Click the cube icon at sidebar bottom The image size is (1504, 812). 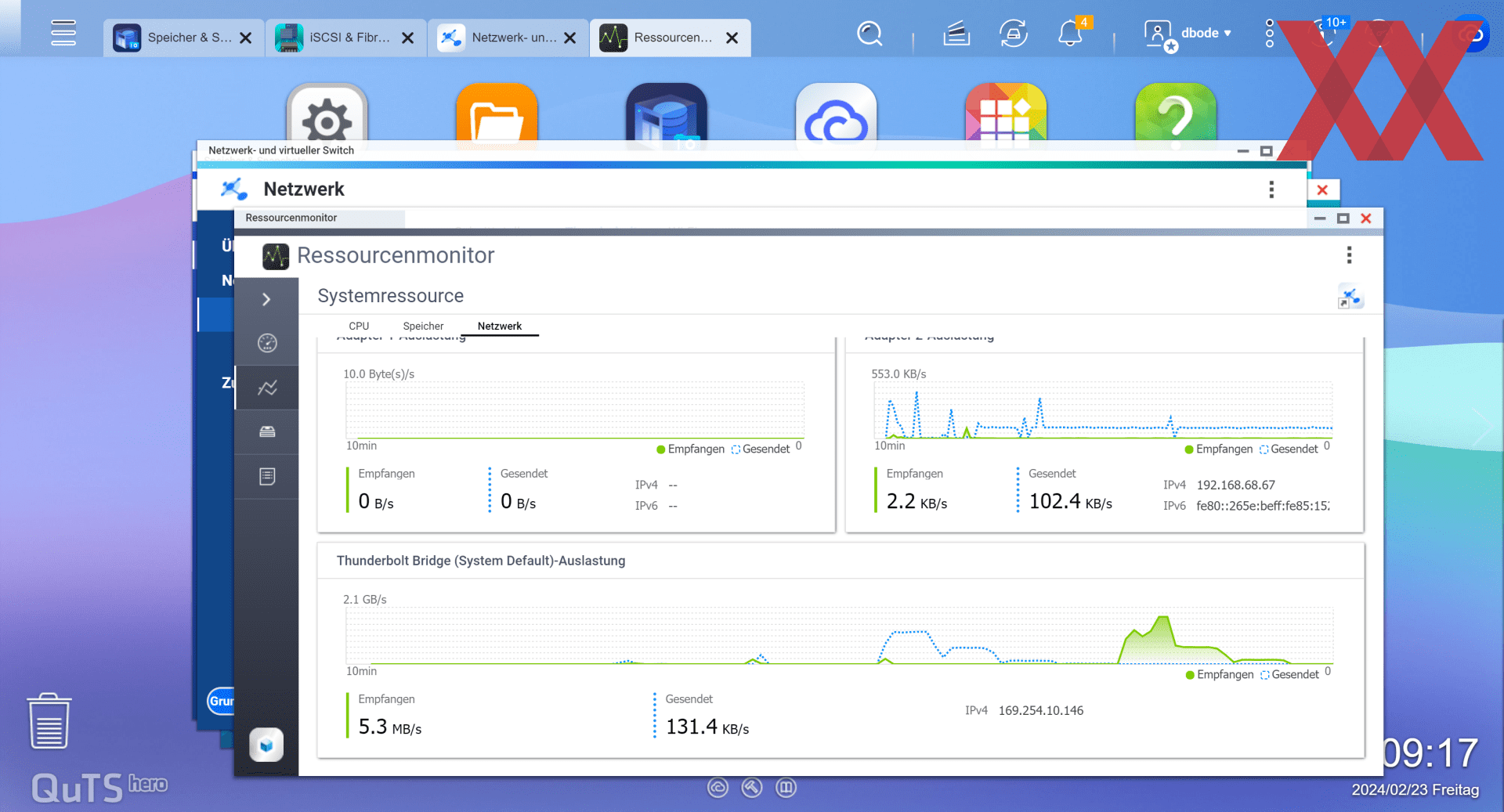266,745
